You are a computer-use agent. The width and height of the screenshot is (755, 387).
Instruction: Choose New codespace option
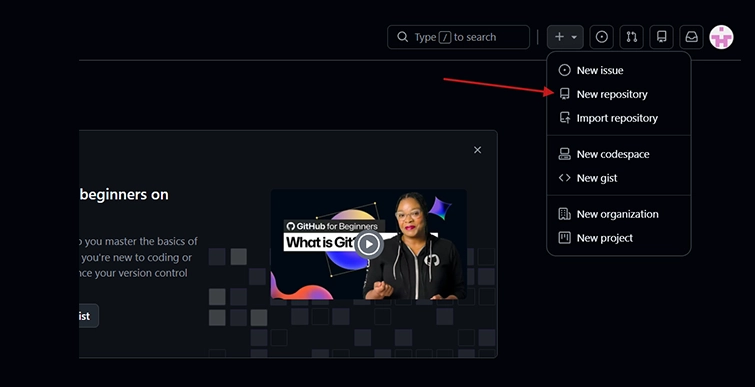[619, 154]
